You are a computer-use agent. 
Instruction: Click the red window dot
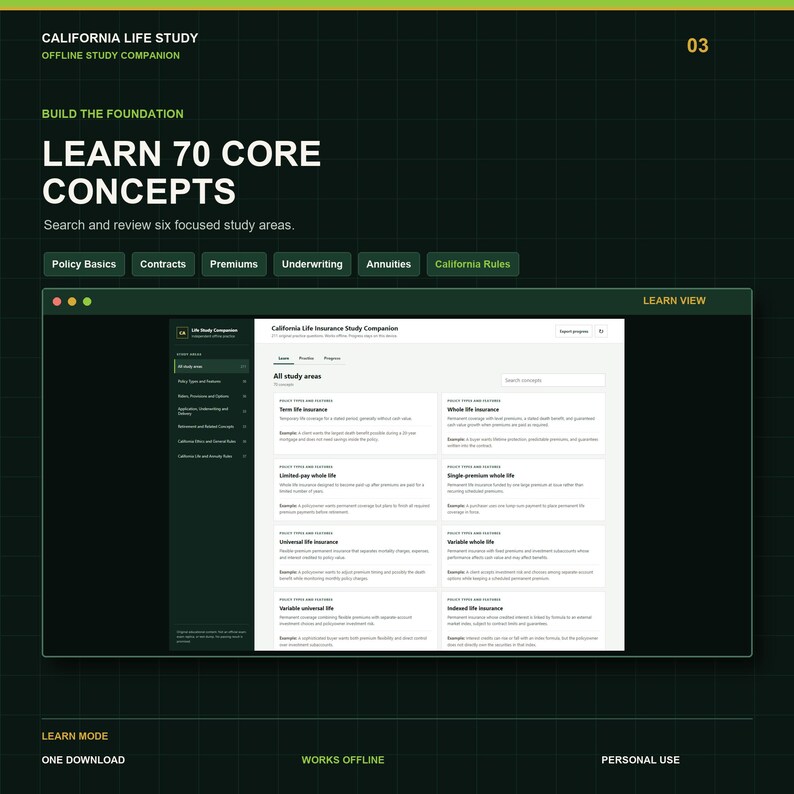[57, 301]
